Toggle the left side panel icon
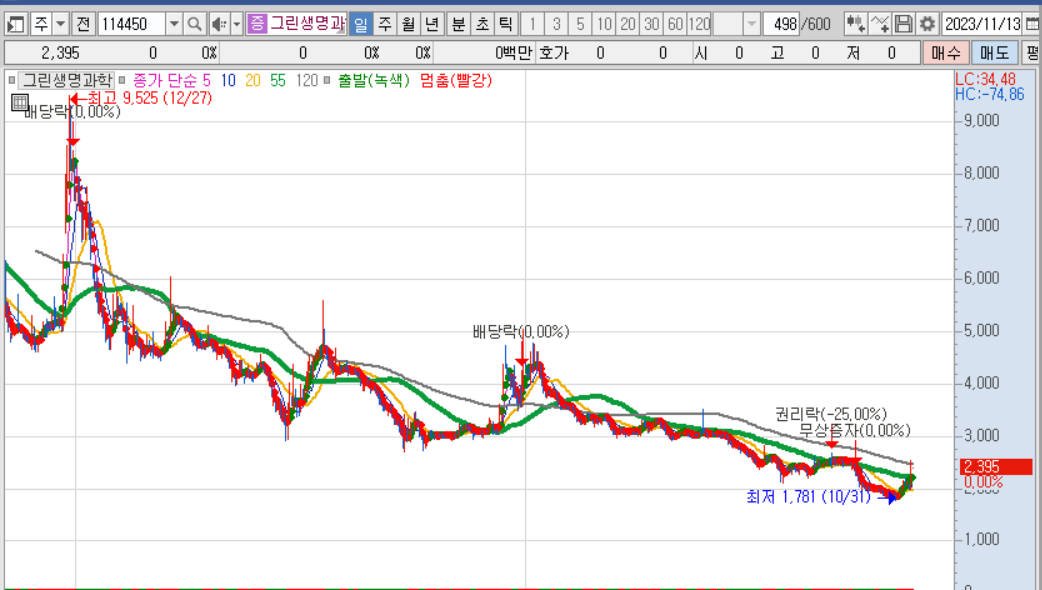 click(15, 25)
